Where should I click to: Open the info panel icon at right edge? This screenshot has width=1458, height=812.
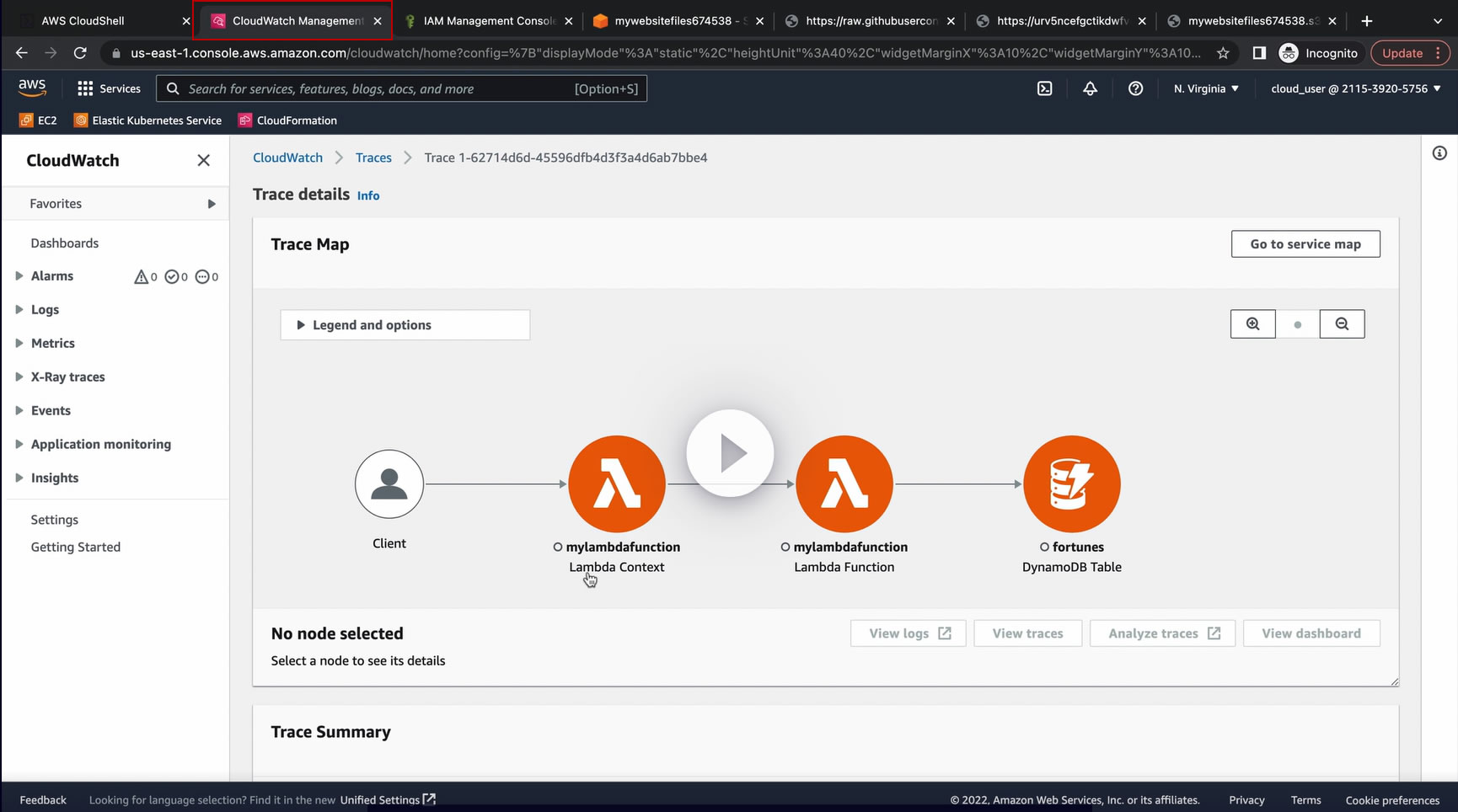pos(1439,153)
